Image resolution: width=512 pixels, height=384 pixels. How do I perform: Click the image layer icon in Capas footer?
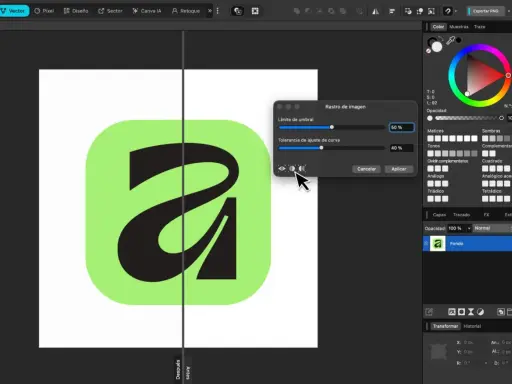[452, 312]
